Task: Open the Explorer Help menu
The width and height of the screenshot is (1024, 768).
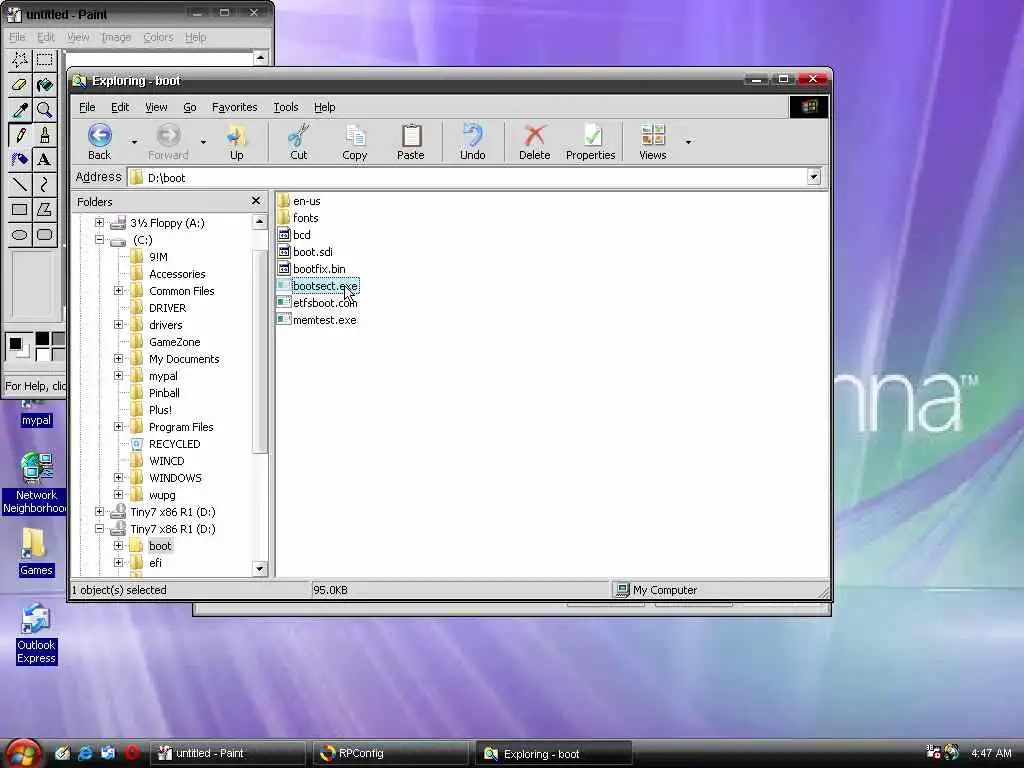Action: 325,107
